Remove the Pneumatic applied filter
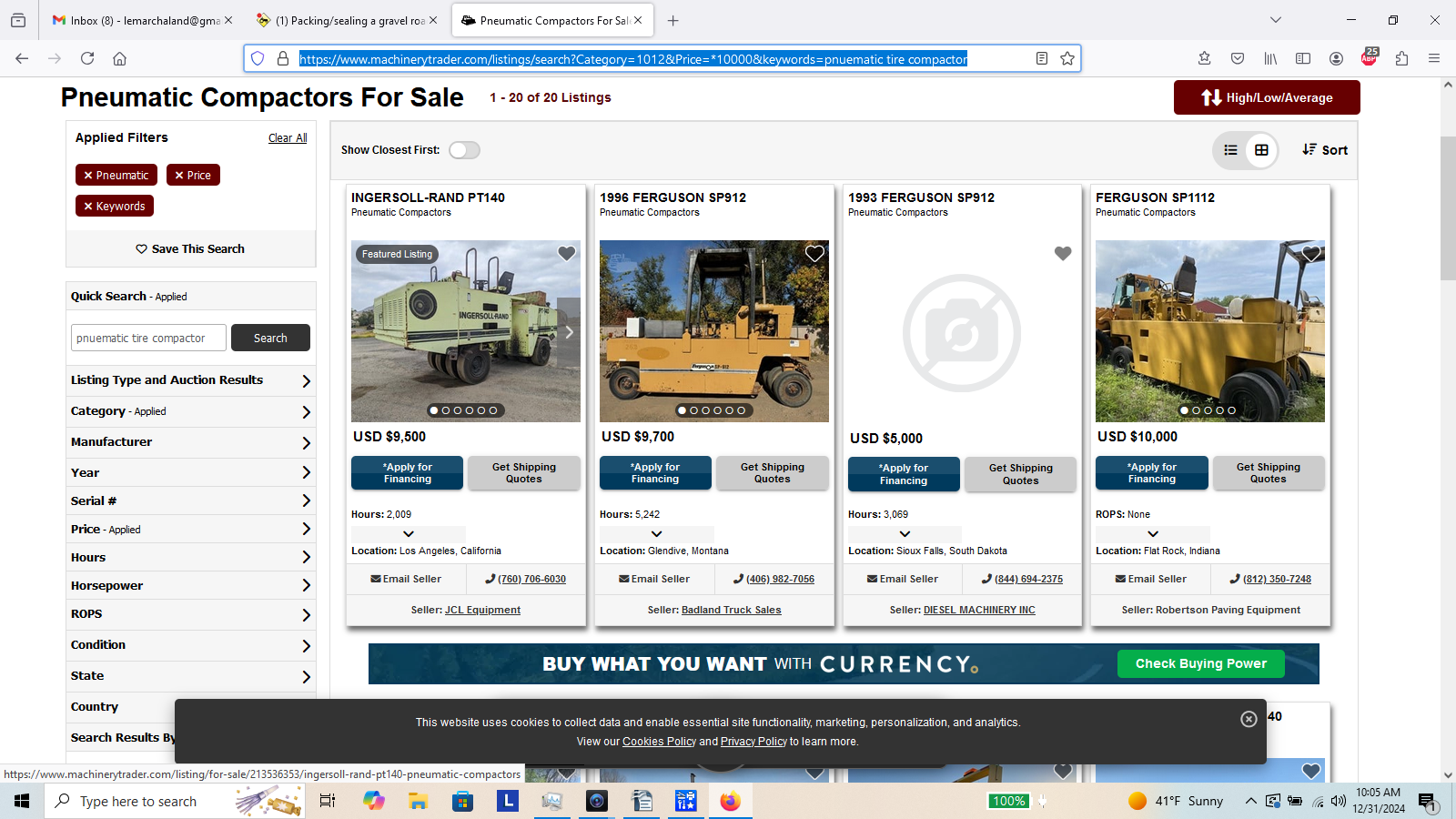The image size is (1456, 819). 116,175
